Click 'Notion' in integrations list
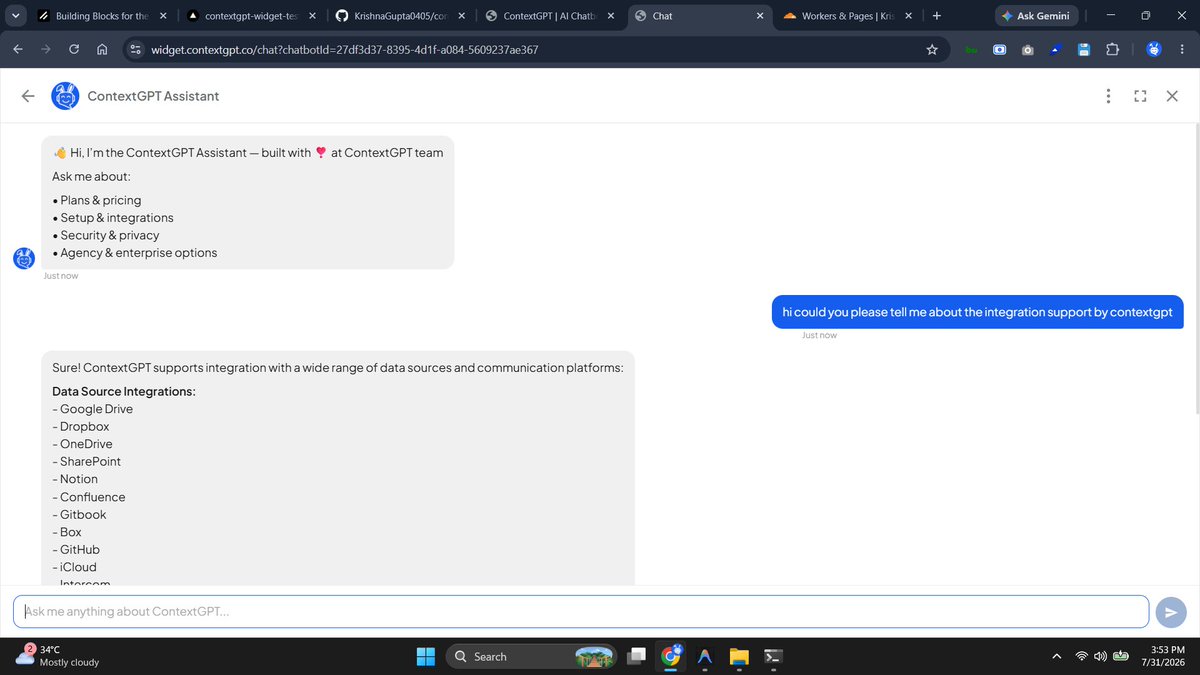The height and width of the screenshot is (675, 1200). coord(79,479)
